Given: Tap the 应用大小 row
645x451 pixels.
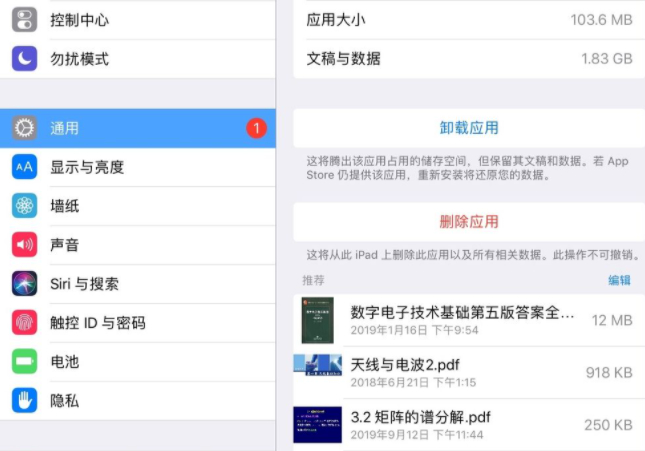Looking at the screenshot, I should 469,19.
